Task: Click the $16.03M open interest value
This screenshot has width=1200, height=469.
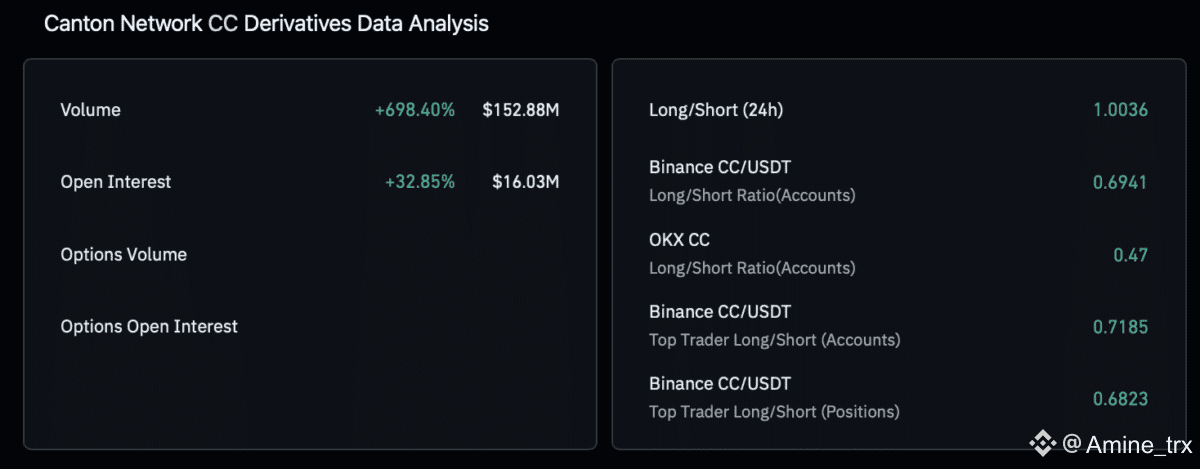Action: coord(525,182)
